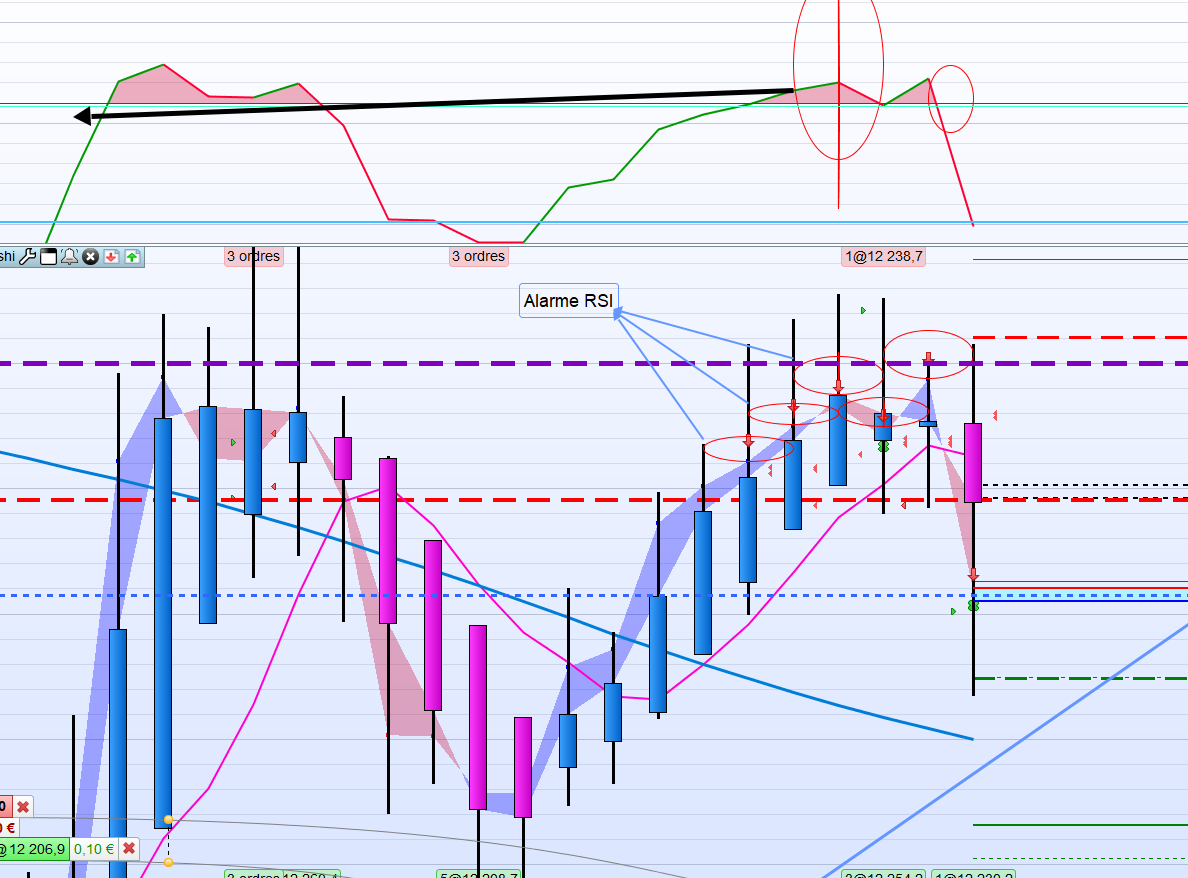The image size is (1188, 878).
Task: Select the Alarme RSI text label
Action: pos(569,301)
